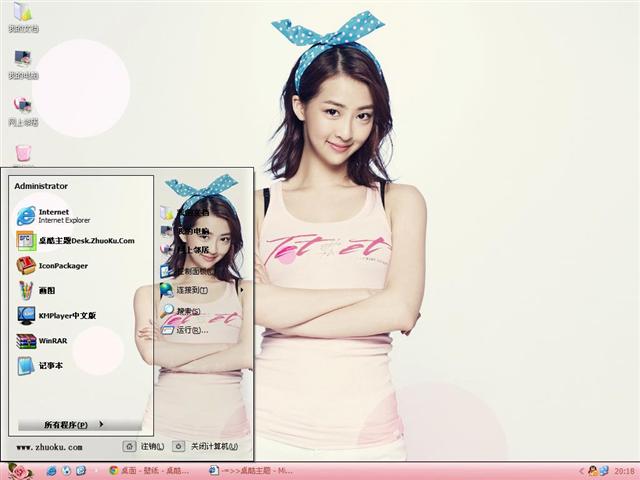Open the My Documents desktop icon

[23, 16]
